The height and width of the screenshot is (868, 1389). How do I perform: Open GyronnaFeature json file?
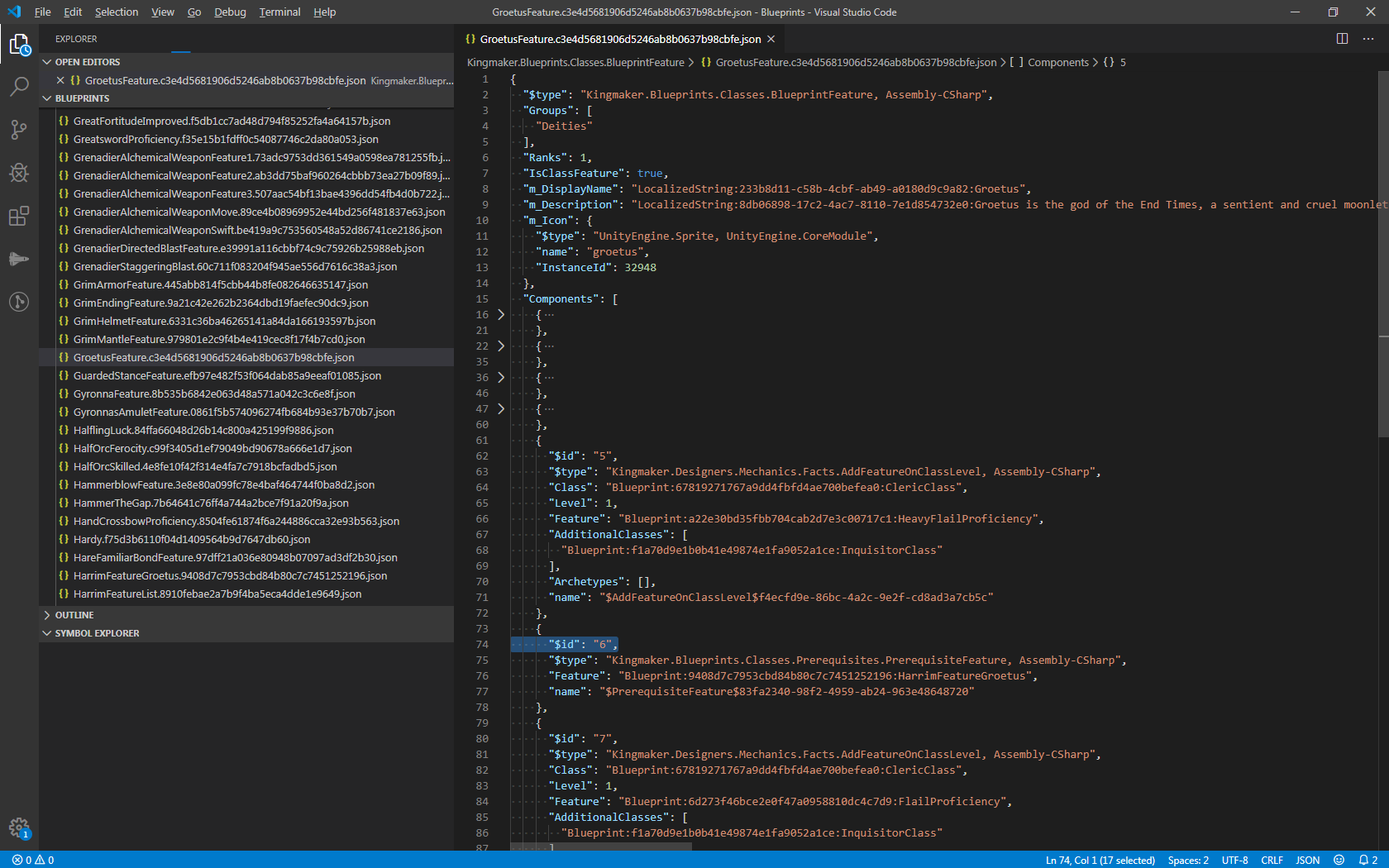(x=246, y=394)
